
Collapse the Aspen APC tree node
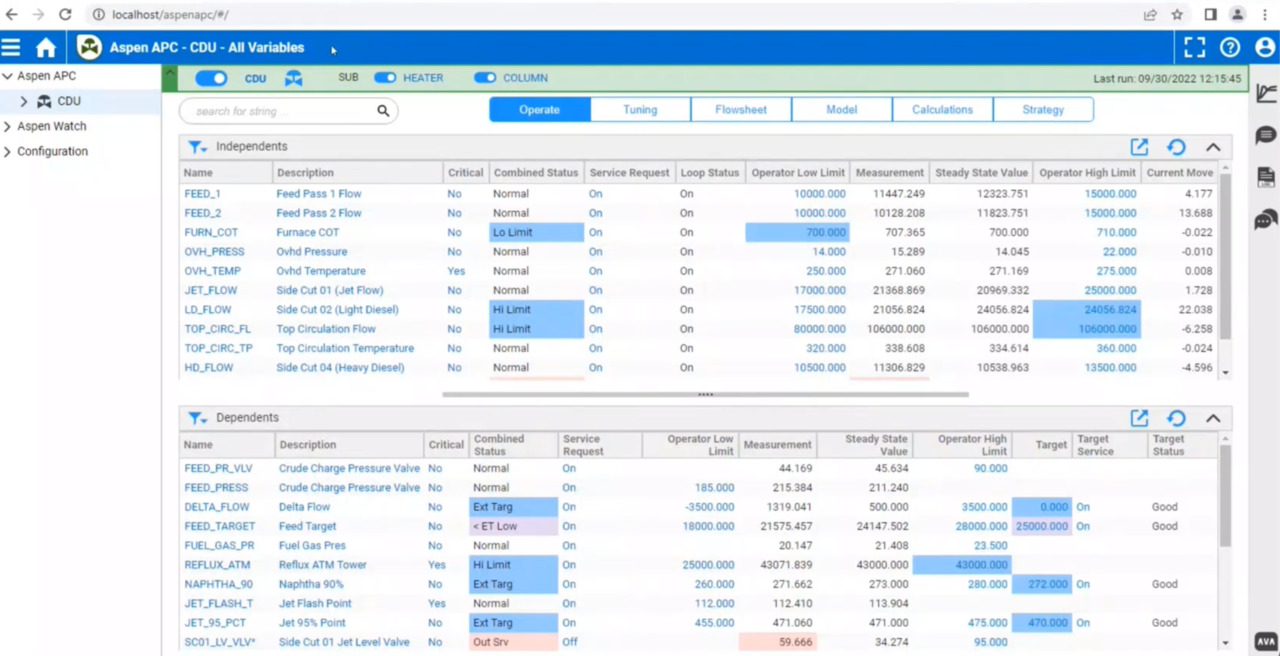coord(8,76)
